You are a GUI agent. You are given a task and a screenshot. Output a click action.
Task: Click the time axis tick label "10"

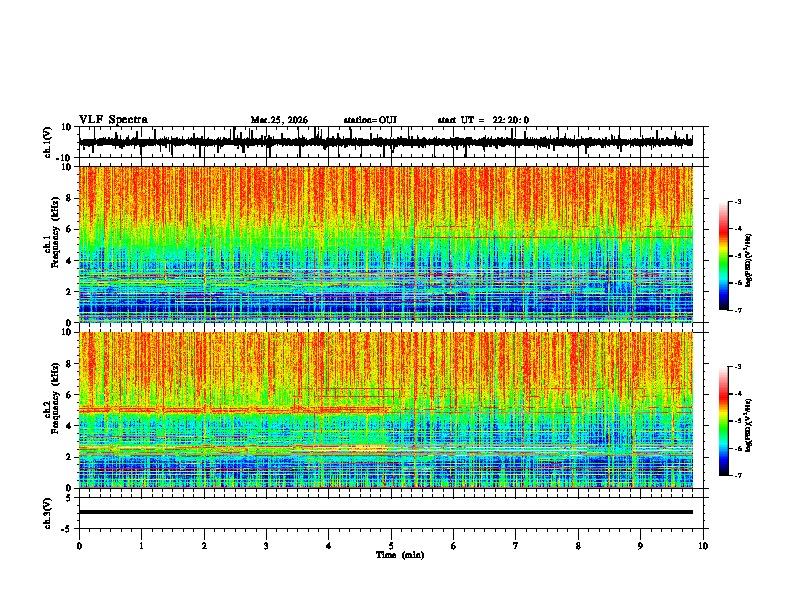point(703,546)
